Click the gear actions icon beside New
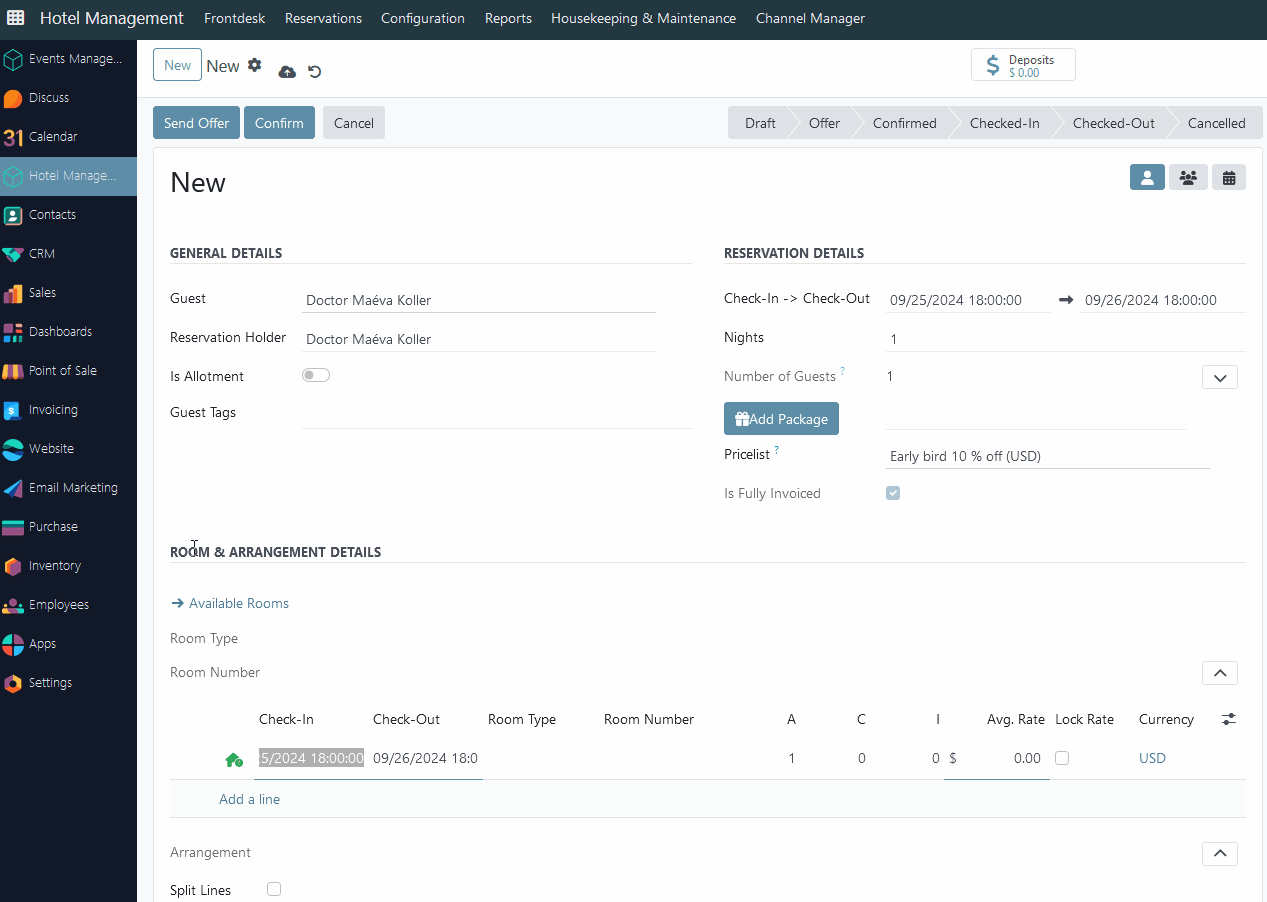This screenshot has width=1267, height=902. click(255, 65)
